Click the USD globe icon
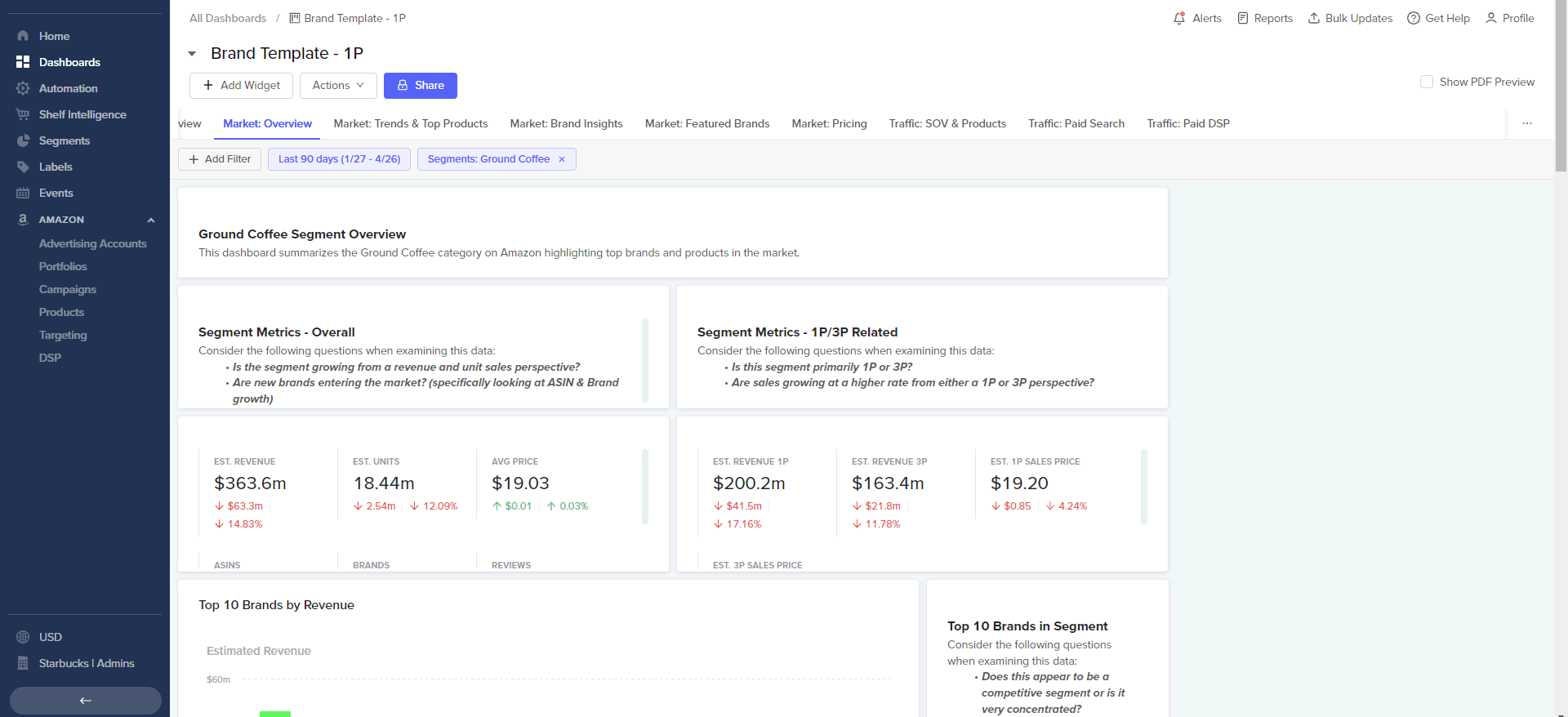Screen dimensions: 1568x717 (x=23, y=637)
